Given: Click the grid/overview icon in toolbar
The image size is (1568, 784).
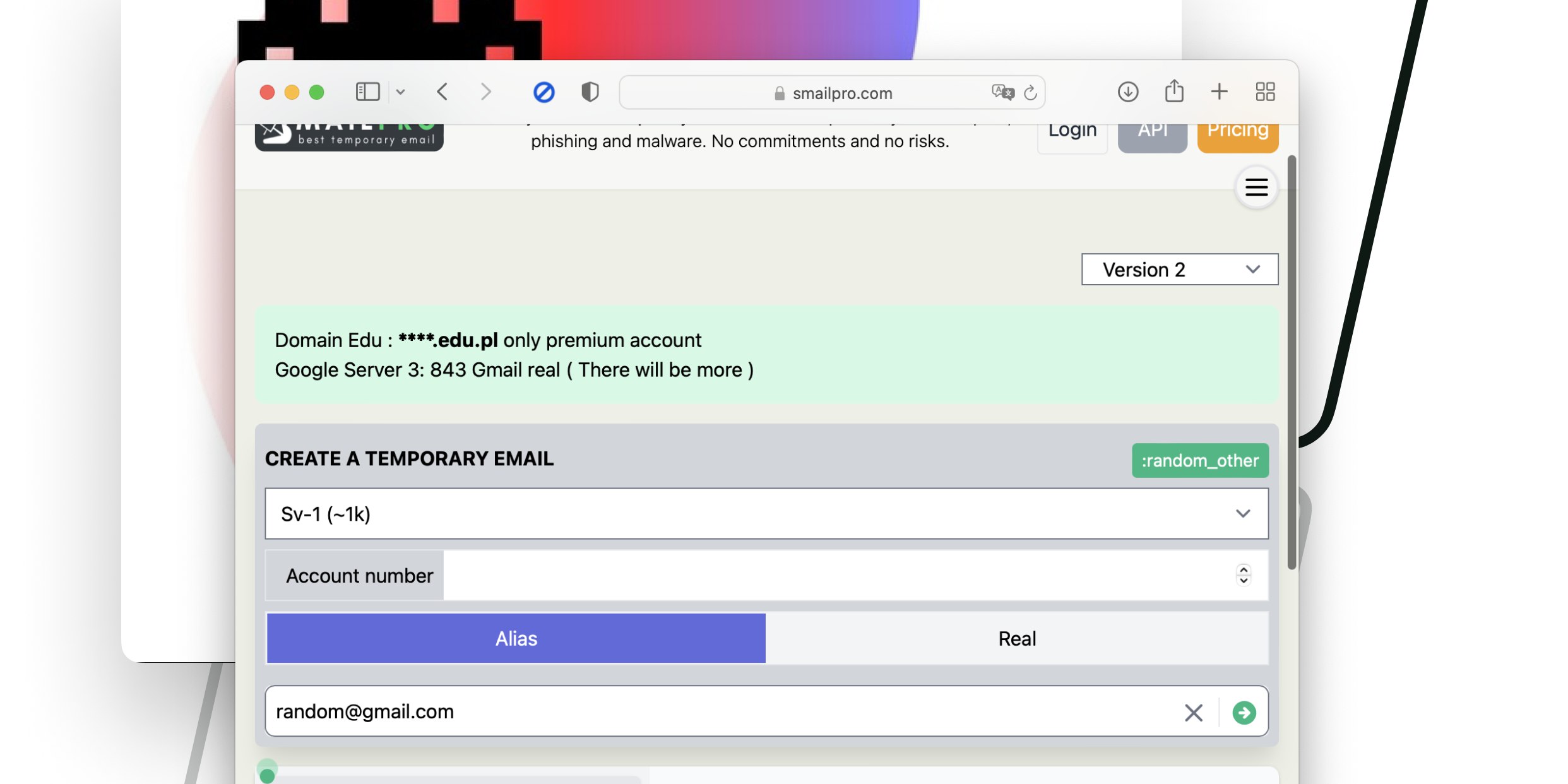Looking at the screenshot, I should click(x=1265, y=91).
